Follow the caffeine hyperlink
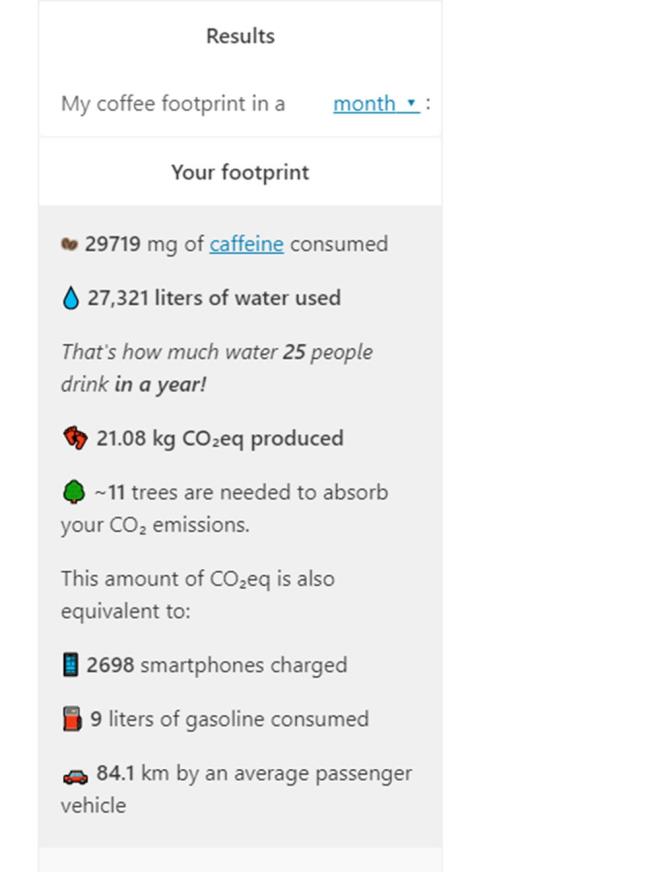Image resolution: width=660 pixels, height=872 pixels. [x=246, y=244]
